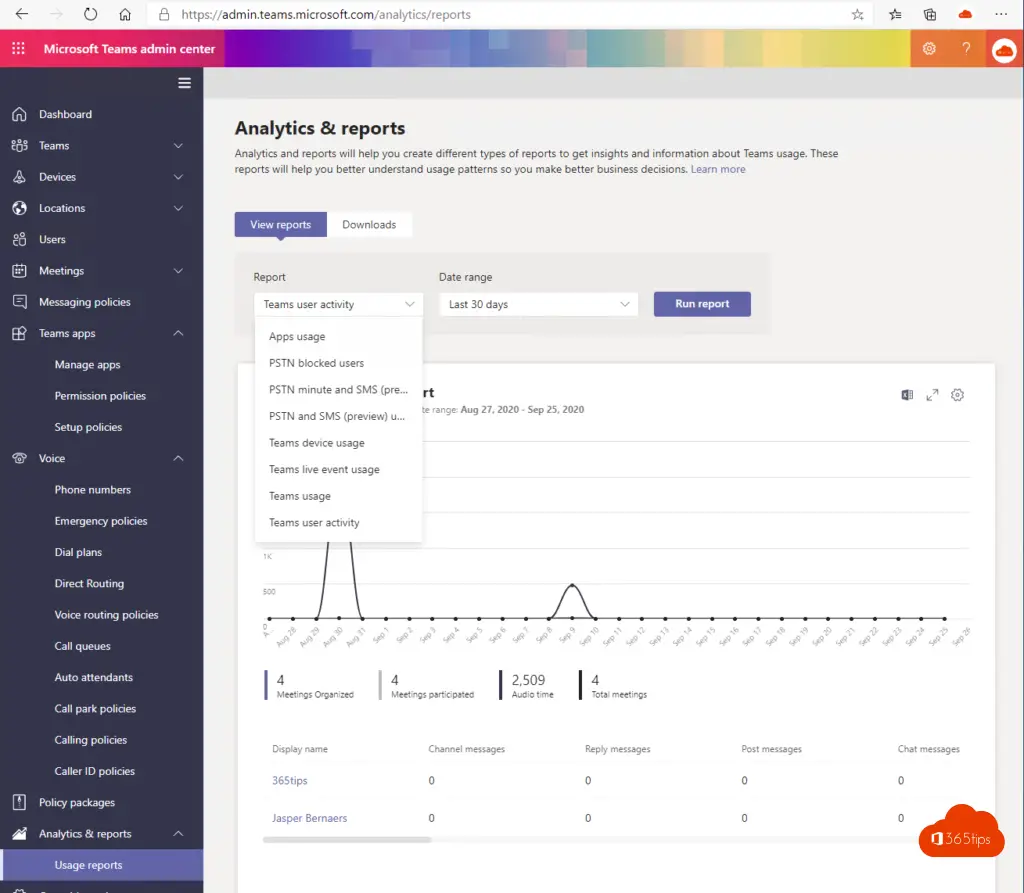Open the Jasper Bernaers user link
The image size is (1024, 893).
(x=310, y=818)
